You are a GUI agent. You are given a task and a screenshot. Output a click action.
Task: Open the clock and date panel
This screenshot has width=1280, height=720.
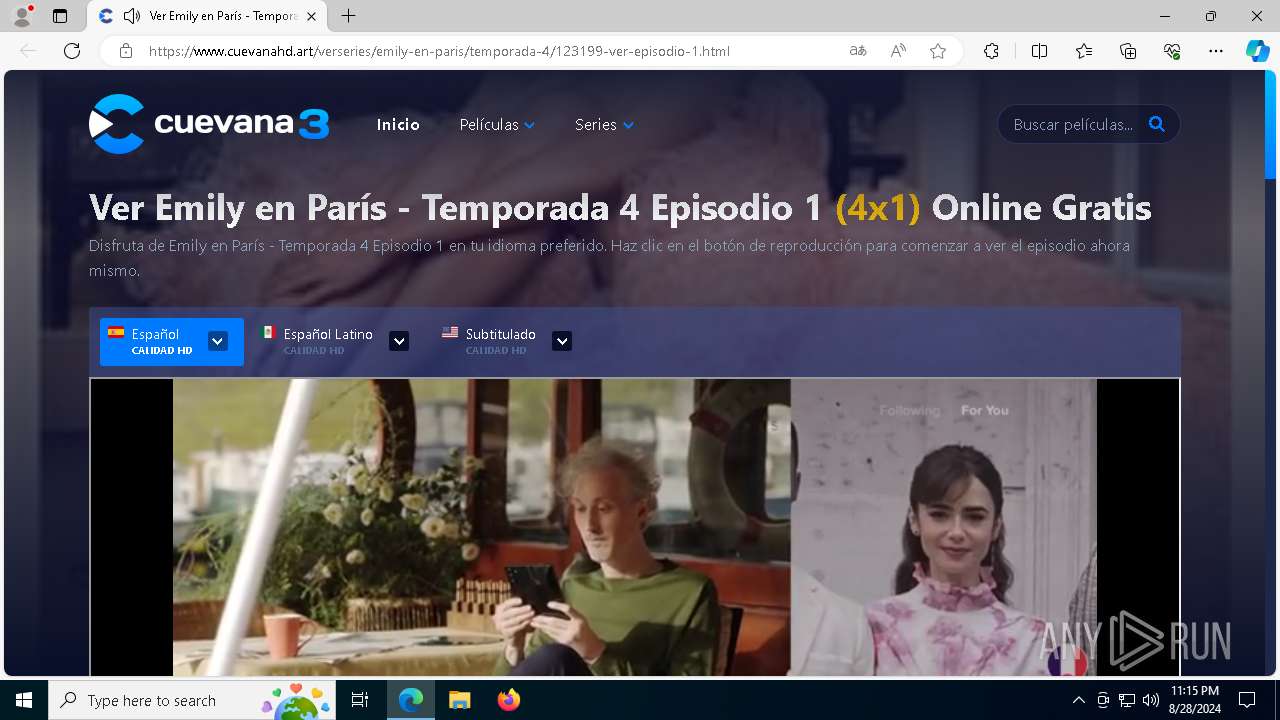[1194, 700]
